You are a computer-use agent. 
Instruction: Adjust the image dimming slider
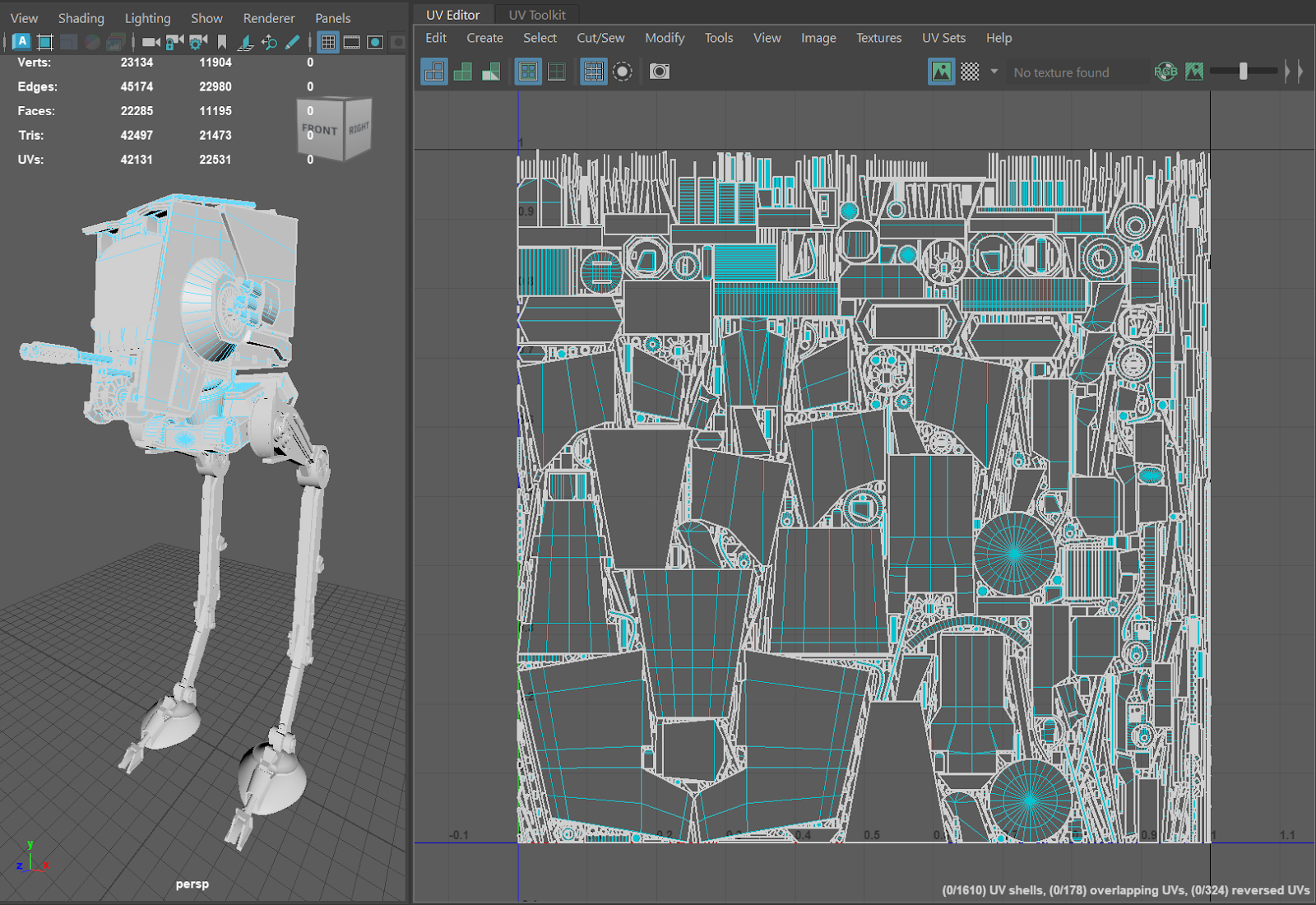[x=1244, y=72]
